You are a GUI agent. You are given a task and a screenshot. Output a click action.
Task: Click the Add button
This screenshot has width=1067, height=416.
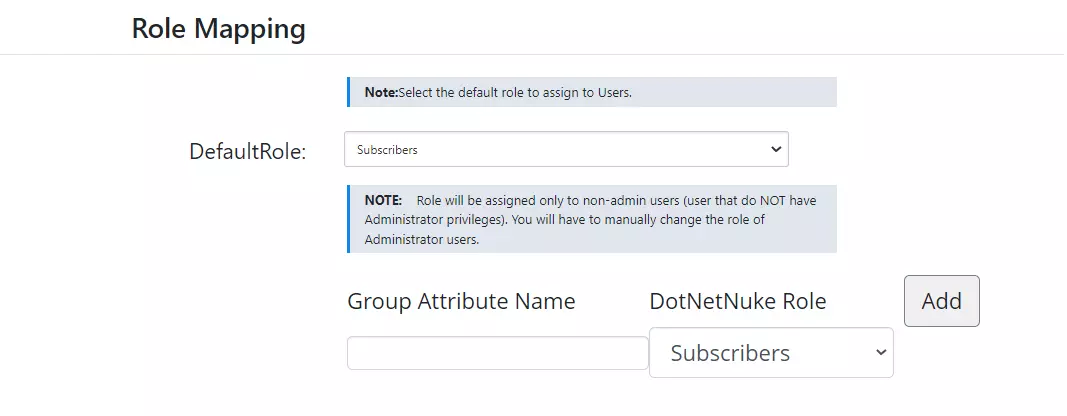[942, 301]
